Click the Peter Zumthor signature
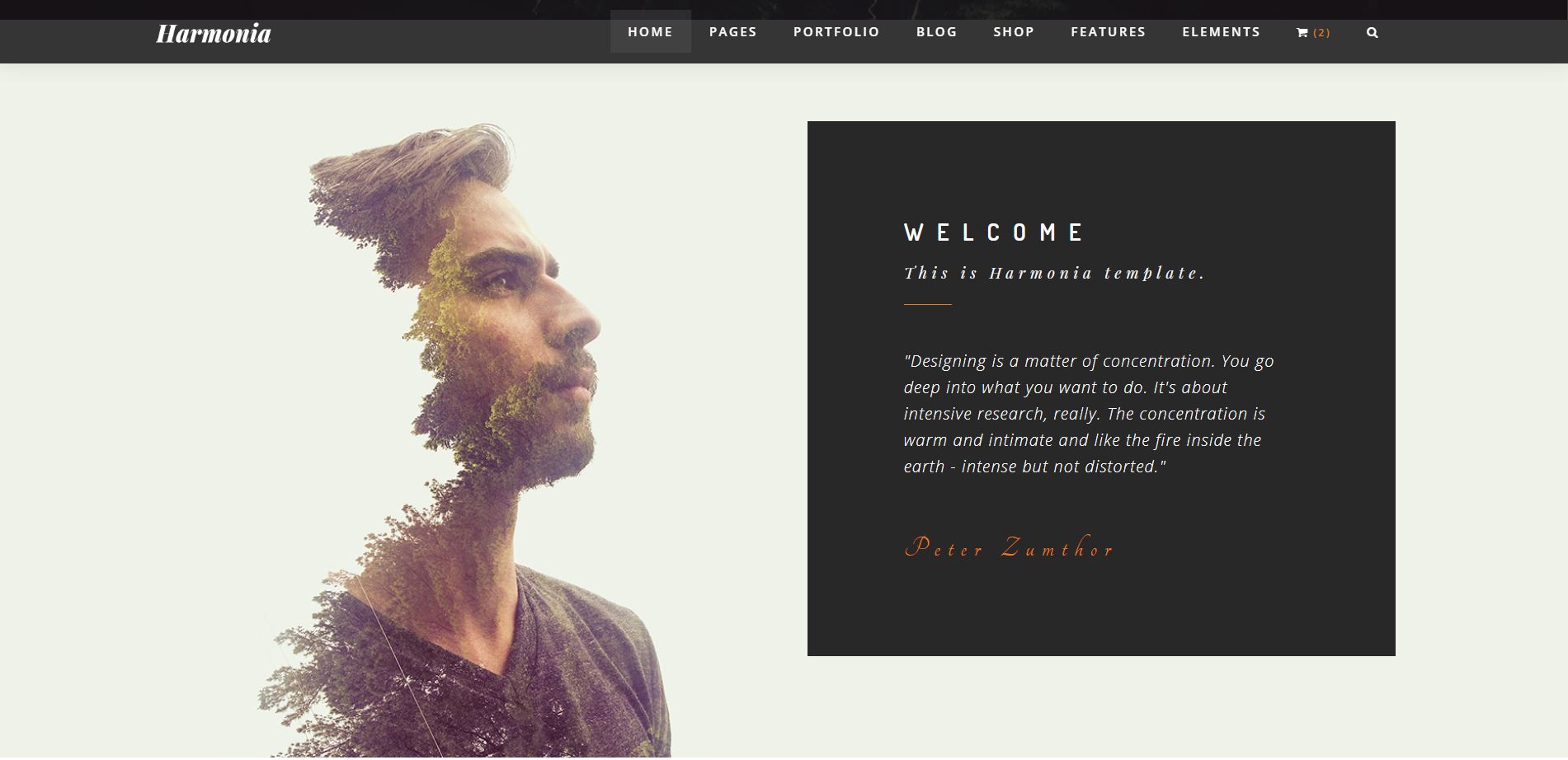This screenshot has width=1568, height=760. click(x=1010, y=547)
